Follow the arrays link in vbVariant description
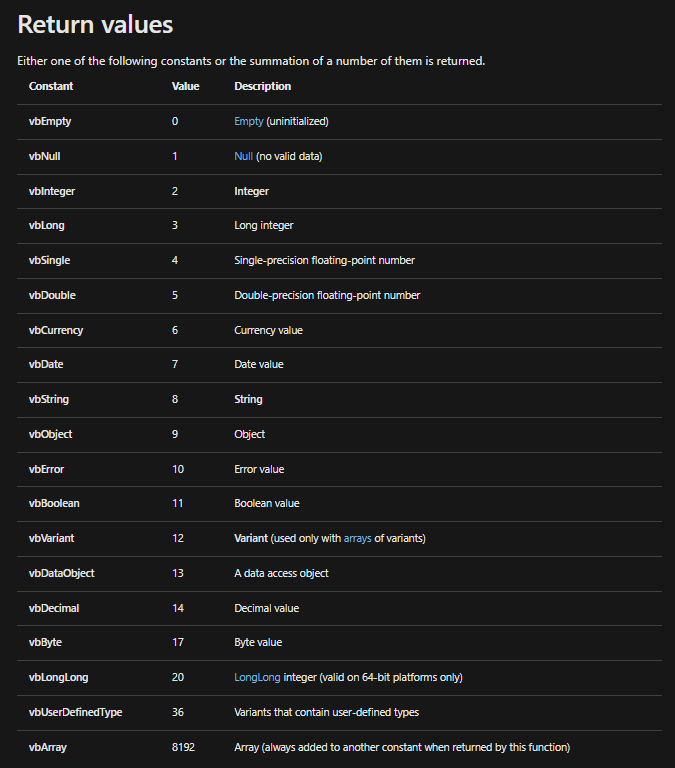Screen dimensions: 675x768 coord(358,538)
